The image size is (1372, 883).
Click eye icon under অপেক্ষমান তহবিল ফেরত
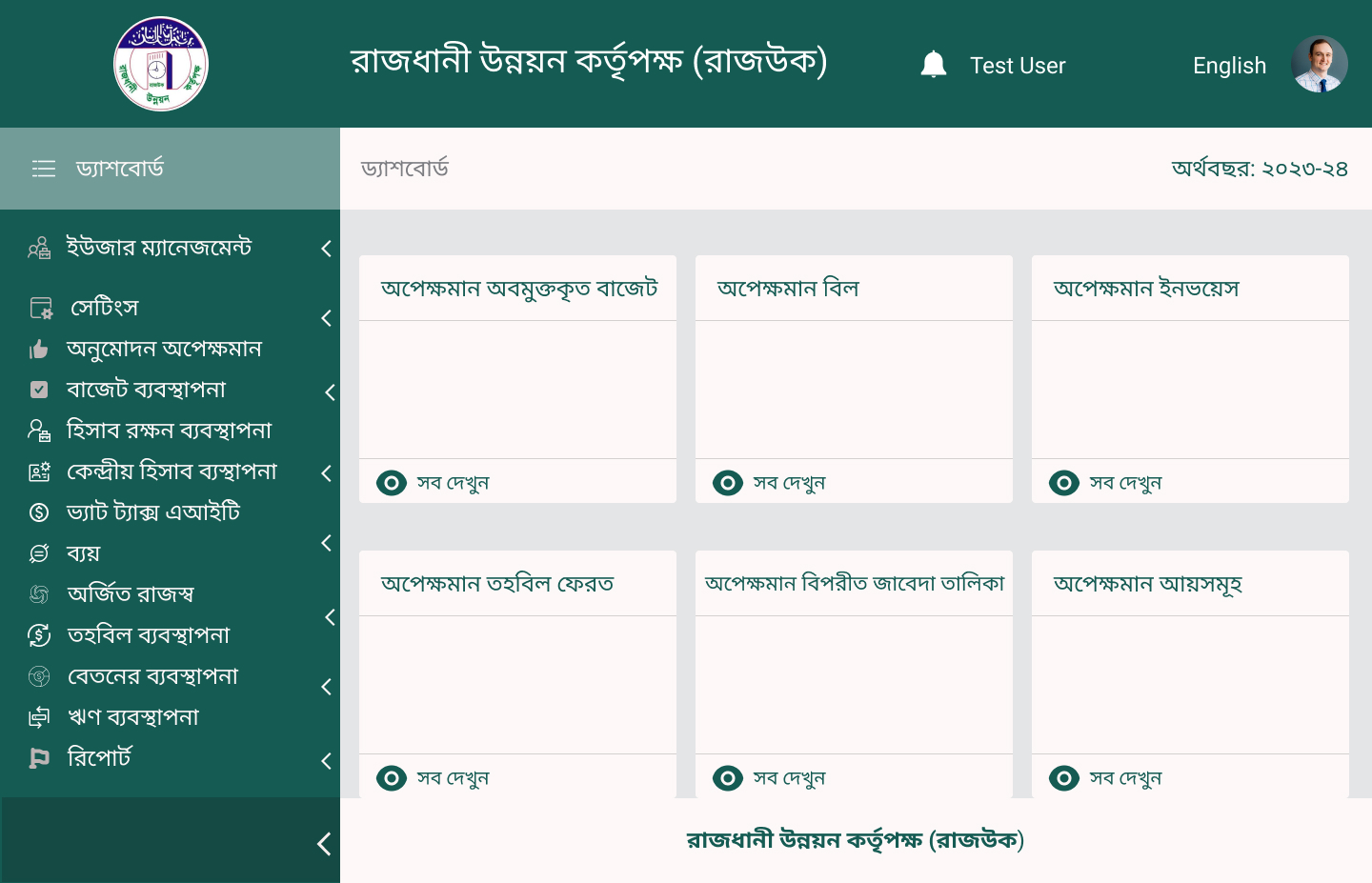coord(392,778)
